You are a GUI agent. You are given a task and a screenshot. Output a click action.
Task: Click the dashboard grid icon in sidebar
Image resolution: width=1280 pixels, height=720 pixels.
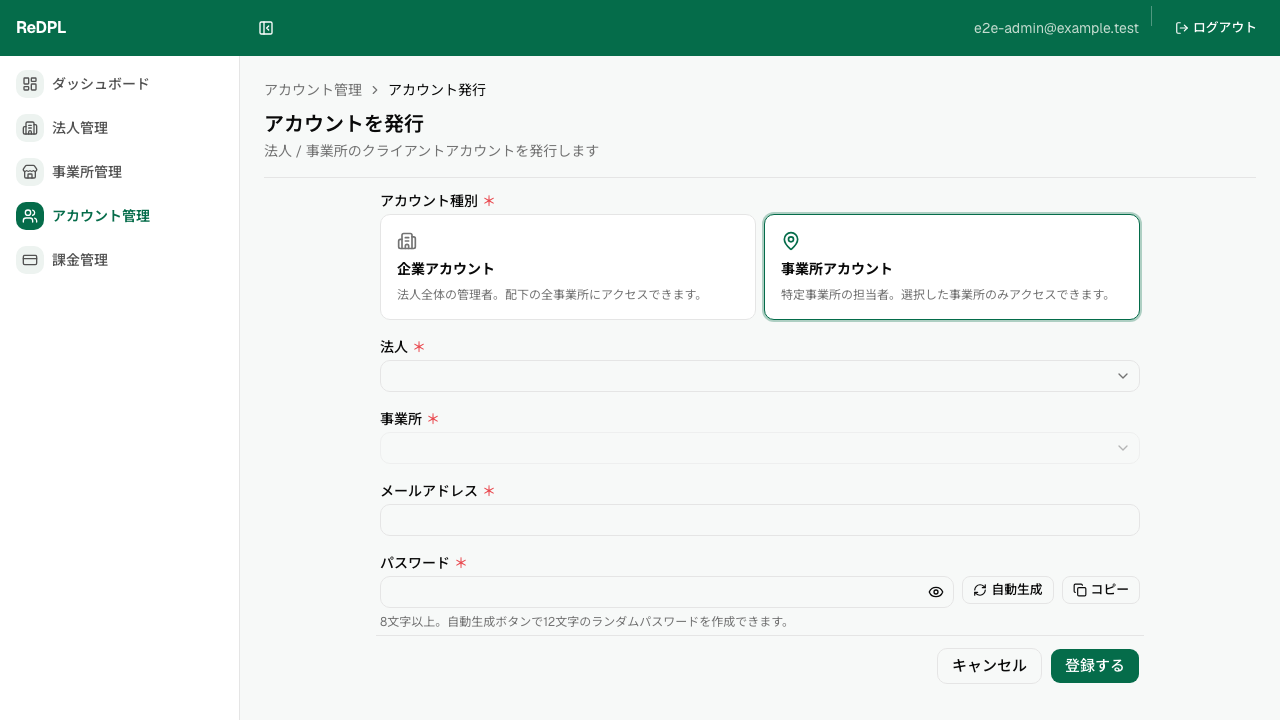click(x=30, y=84)
